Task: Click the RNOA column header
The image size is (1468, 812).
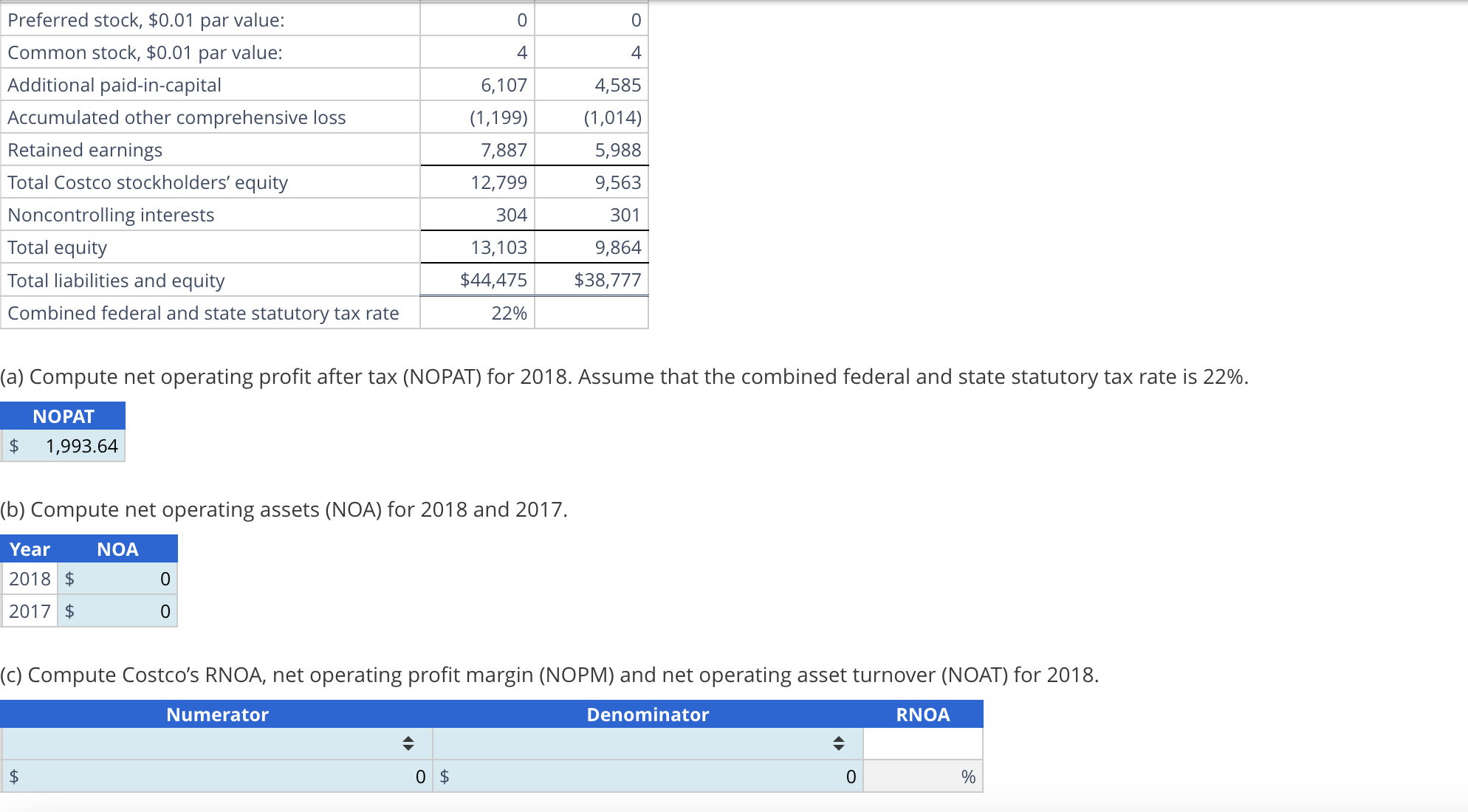Action: click(x=922, y=715)
